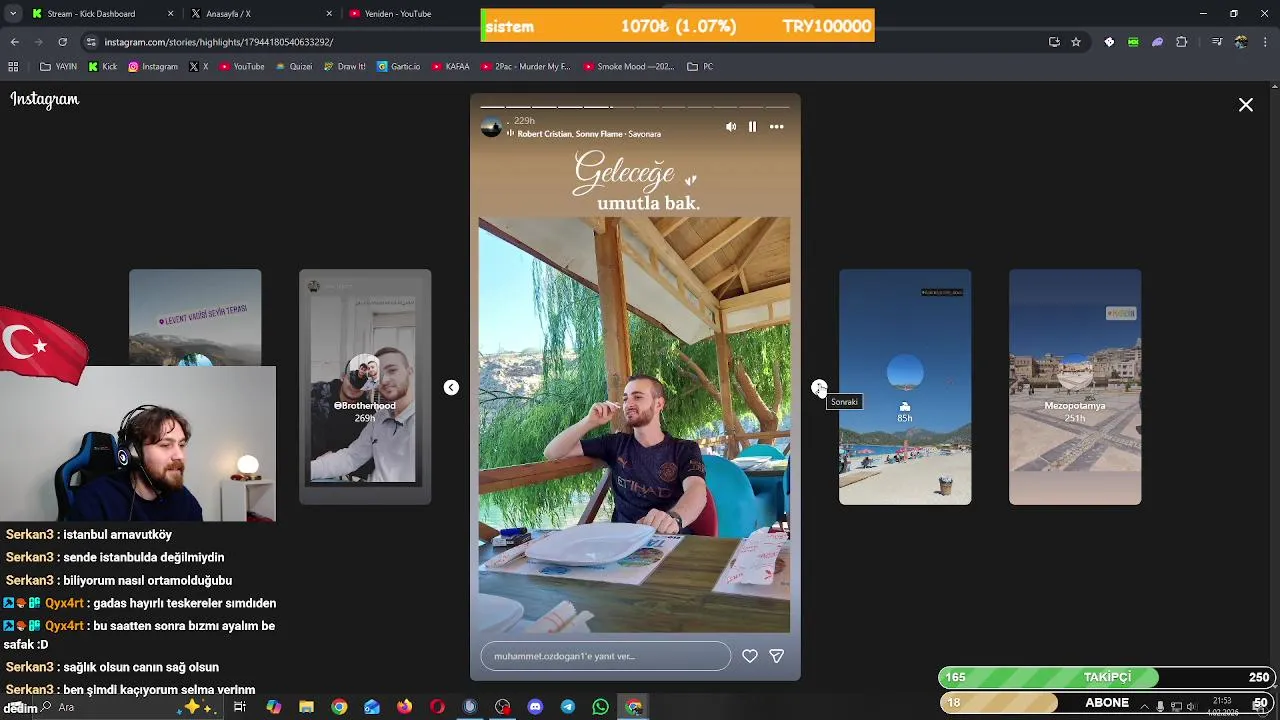The height and width of the screenshot is (720, 1280).
Task: Open Firefox from the taskbar
Action: click(404, 707)
